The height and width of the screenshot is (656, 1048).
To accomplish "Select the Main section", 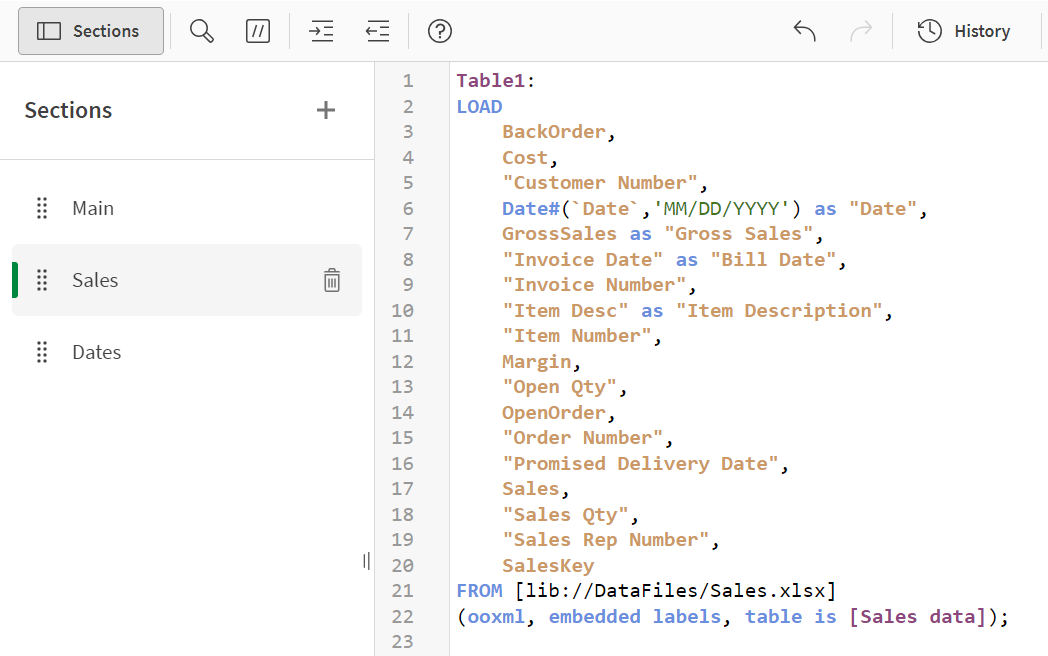I will [x=187, y=208].
